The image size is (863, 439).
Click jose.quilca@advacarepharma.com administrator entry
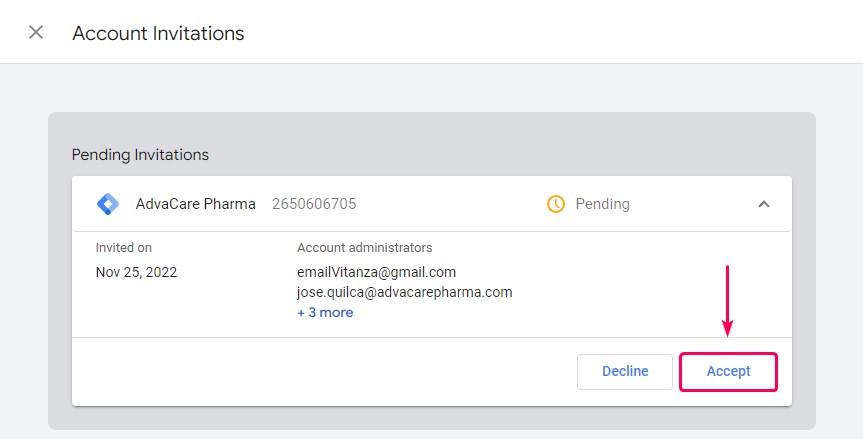[405, 292]
